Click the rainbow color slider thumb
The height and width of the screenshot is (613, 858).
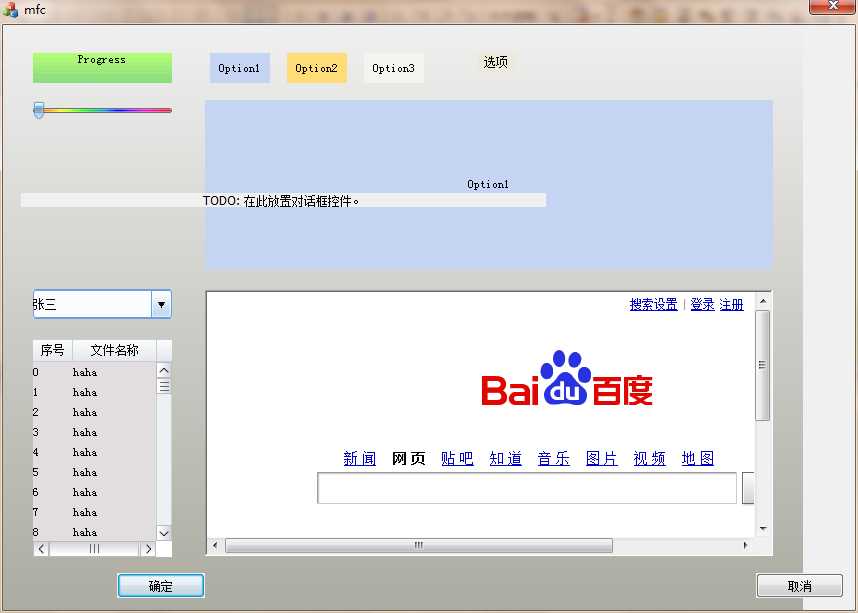38,109
